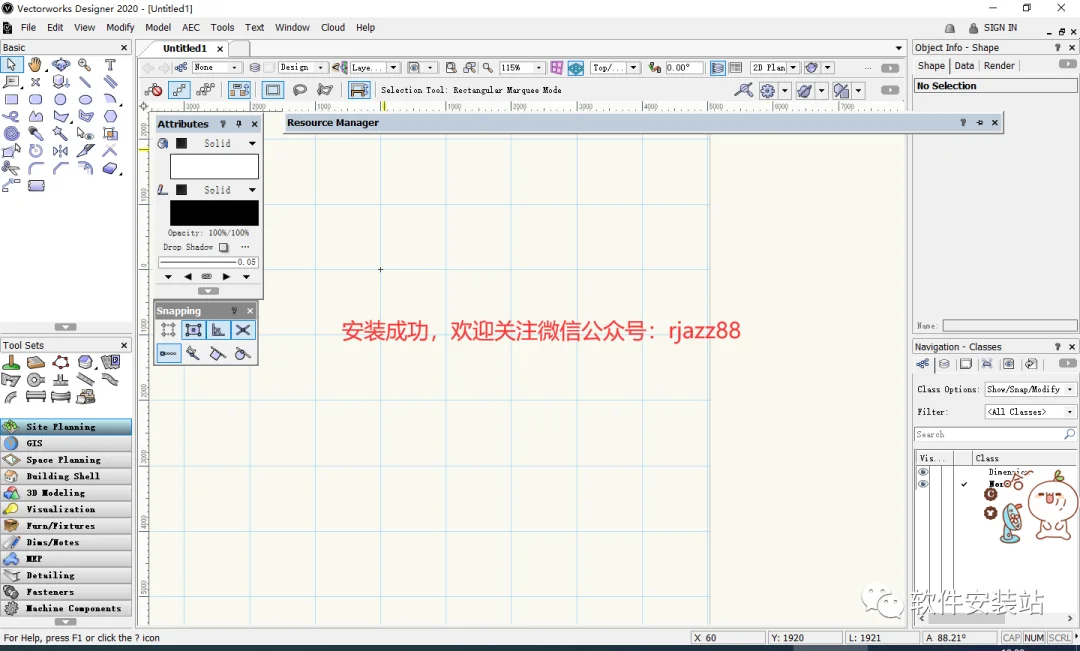1080x651 pixels.
Task: Click the SIGN IN button
Action: click(993, 28)
